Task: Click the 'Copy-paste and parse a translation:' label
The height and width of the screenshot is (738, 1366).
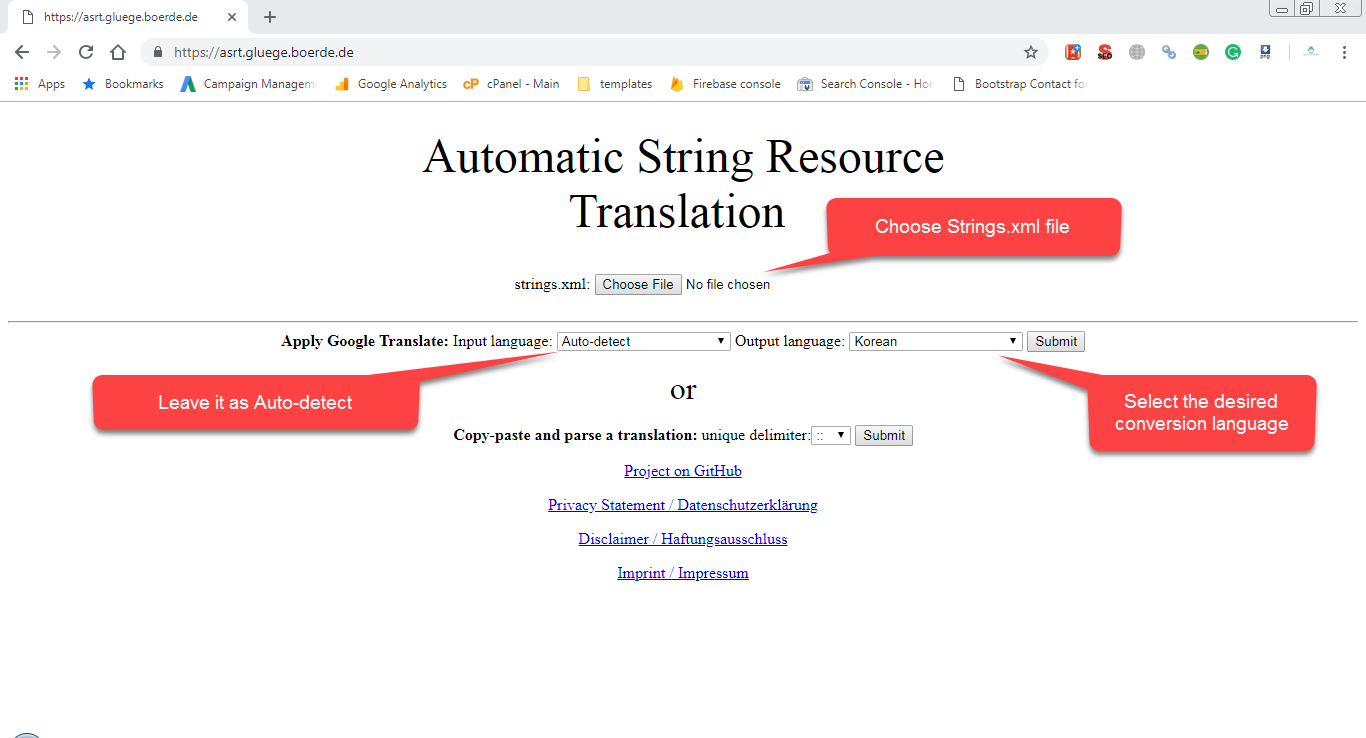Action: (x=575, y=435)
